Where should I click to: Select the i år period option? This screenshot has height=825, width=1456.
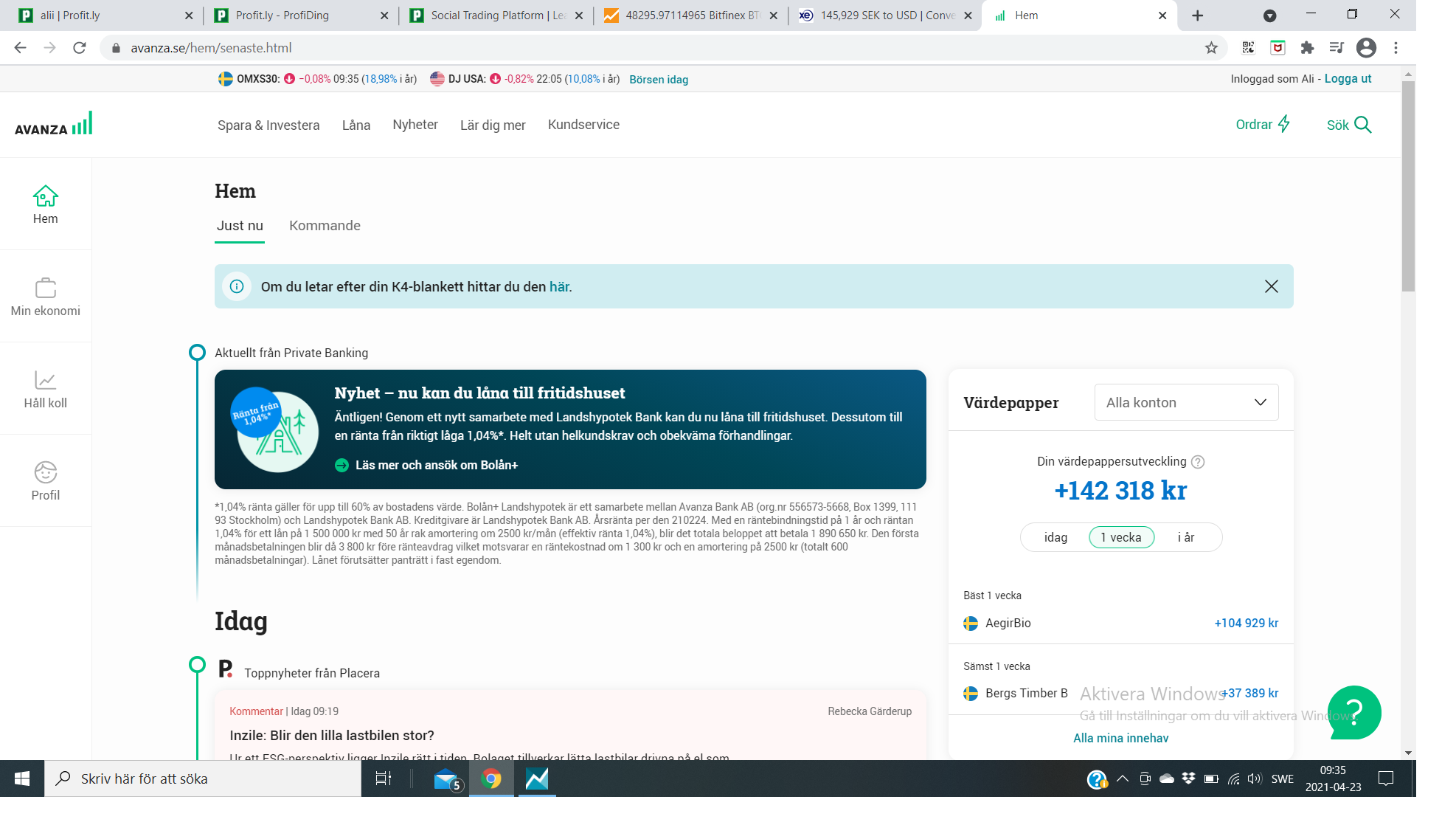coord(1185,537)
